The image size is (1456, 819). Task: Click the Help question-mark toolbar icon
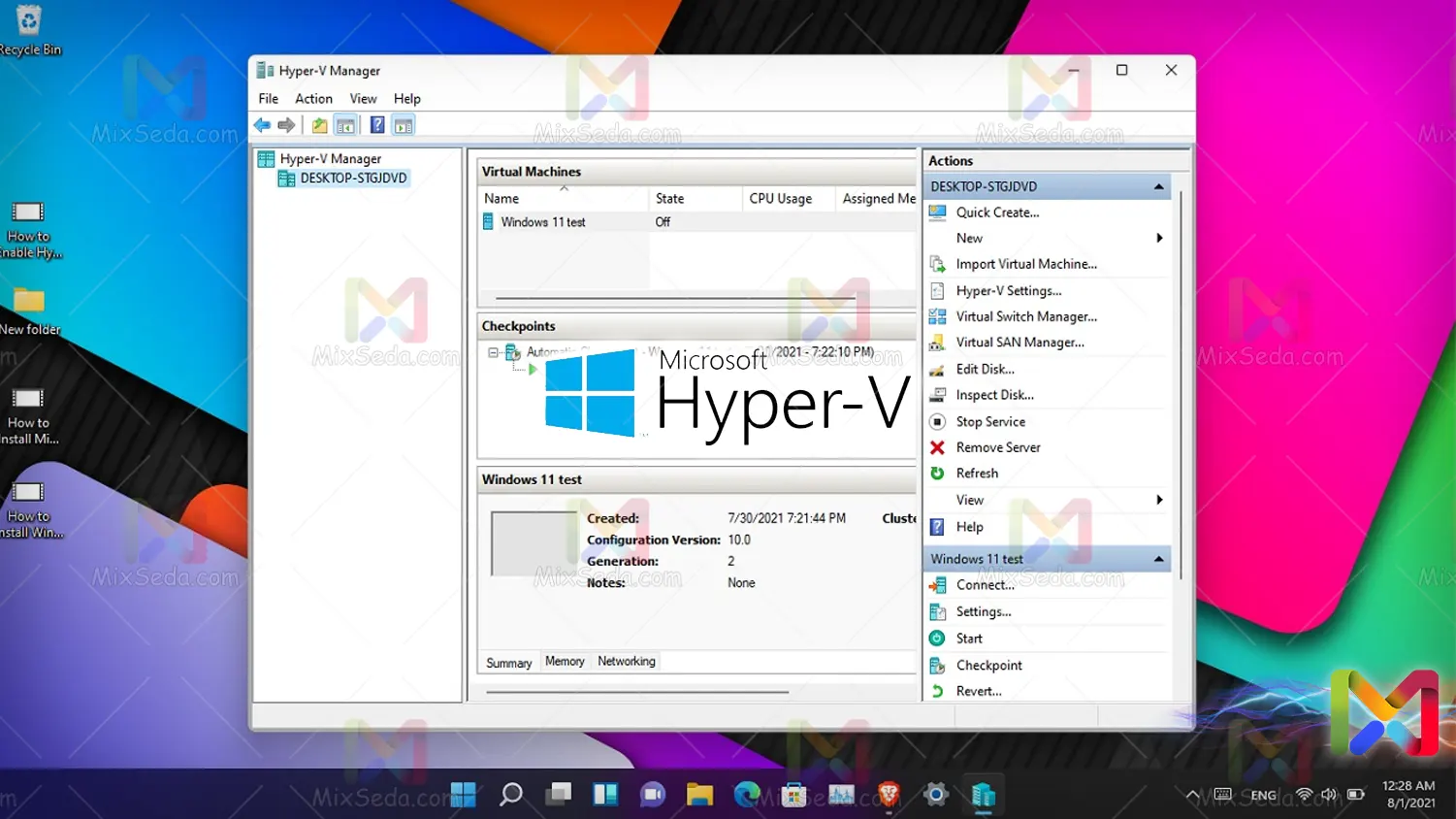point(377,125)
